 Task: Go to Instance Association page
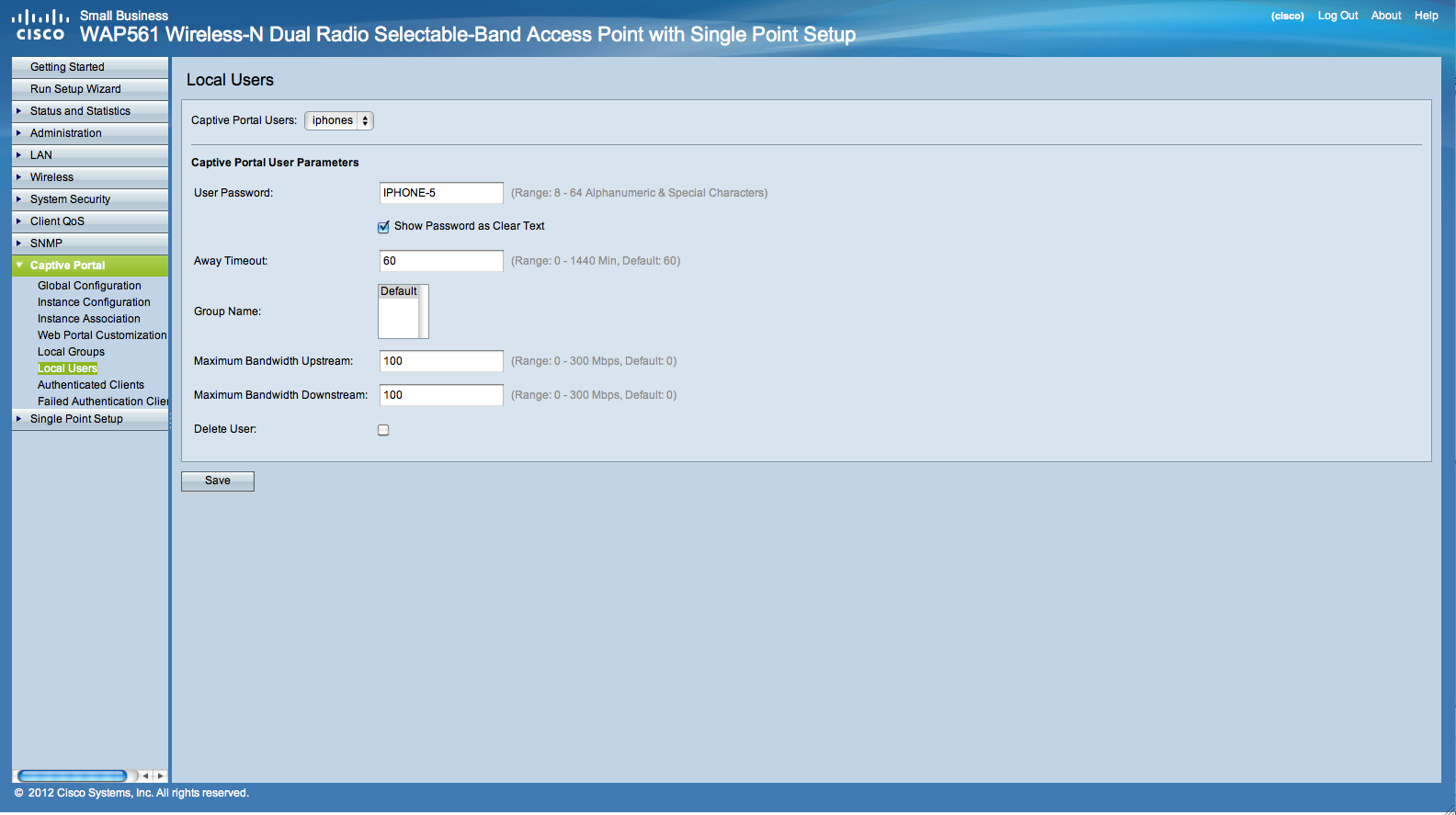89,319
